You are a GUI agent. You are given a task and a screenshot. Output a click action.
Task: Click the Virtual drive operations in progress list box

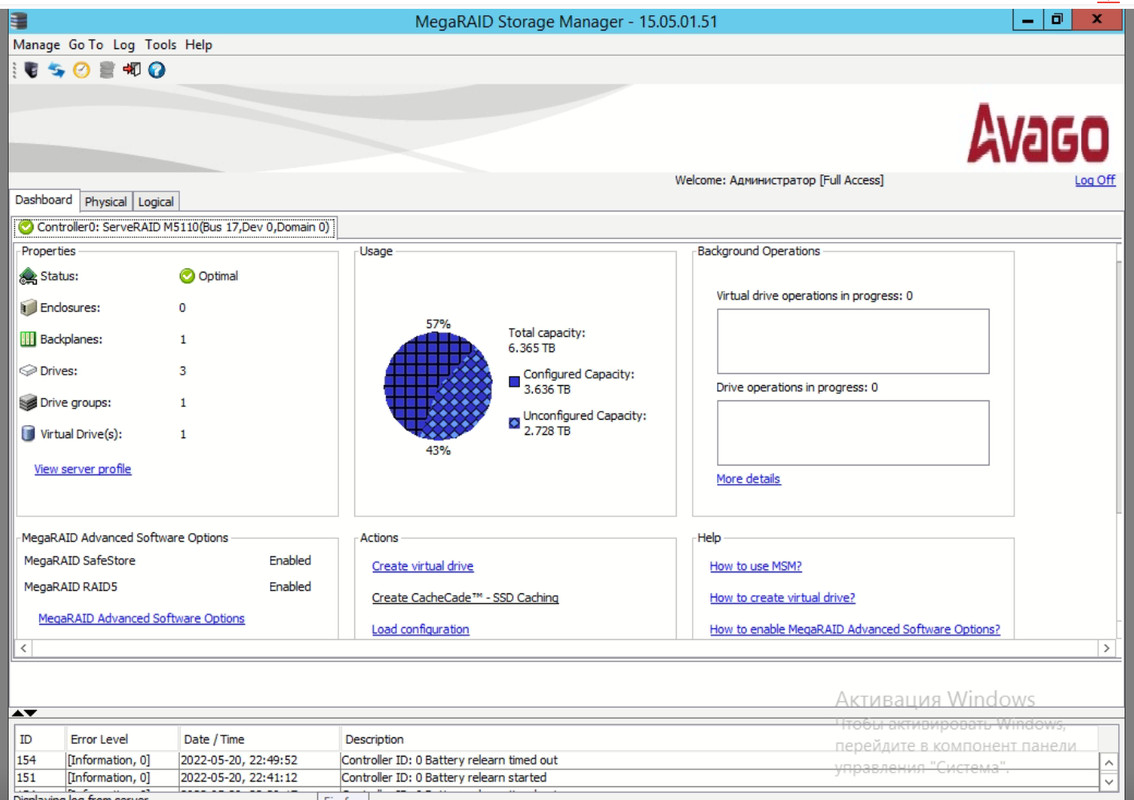[853, 341]
